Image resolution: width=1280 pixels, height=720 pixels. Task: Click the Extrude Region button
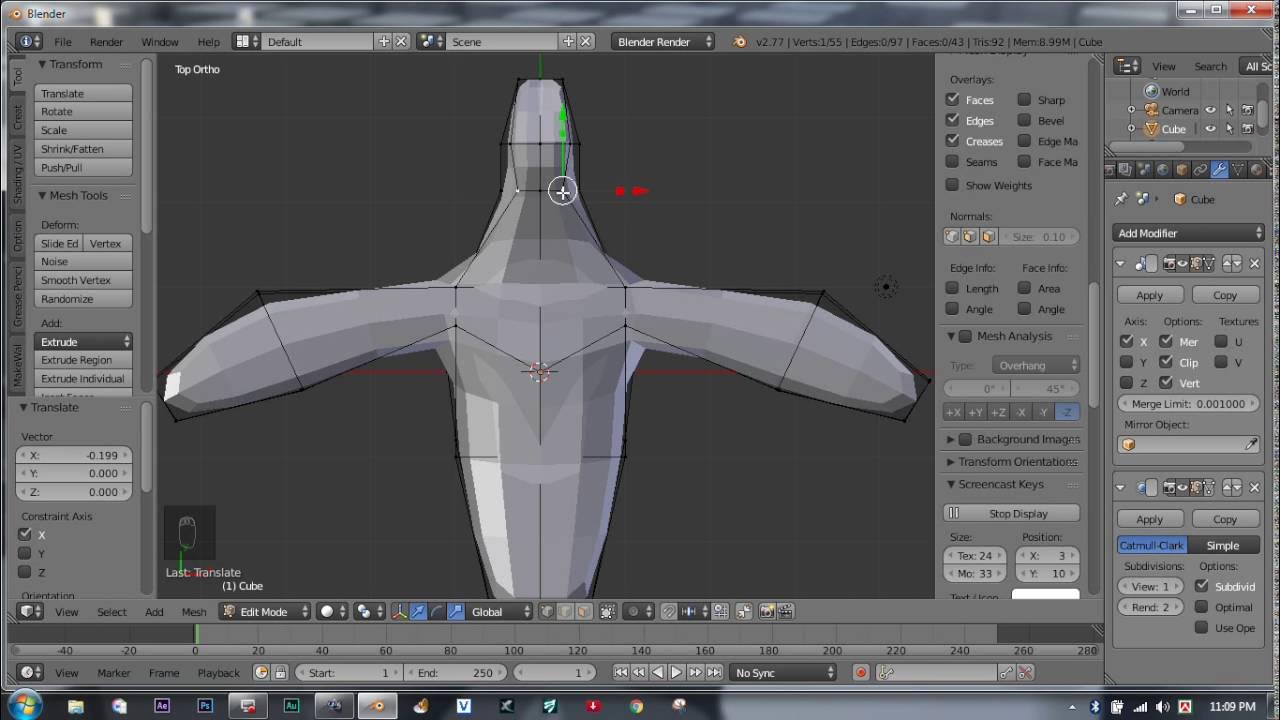pyautogui.click(x=84, y=360)
